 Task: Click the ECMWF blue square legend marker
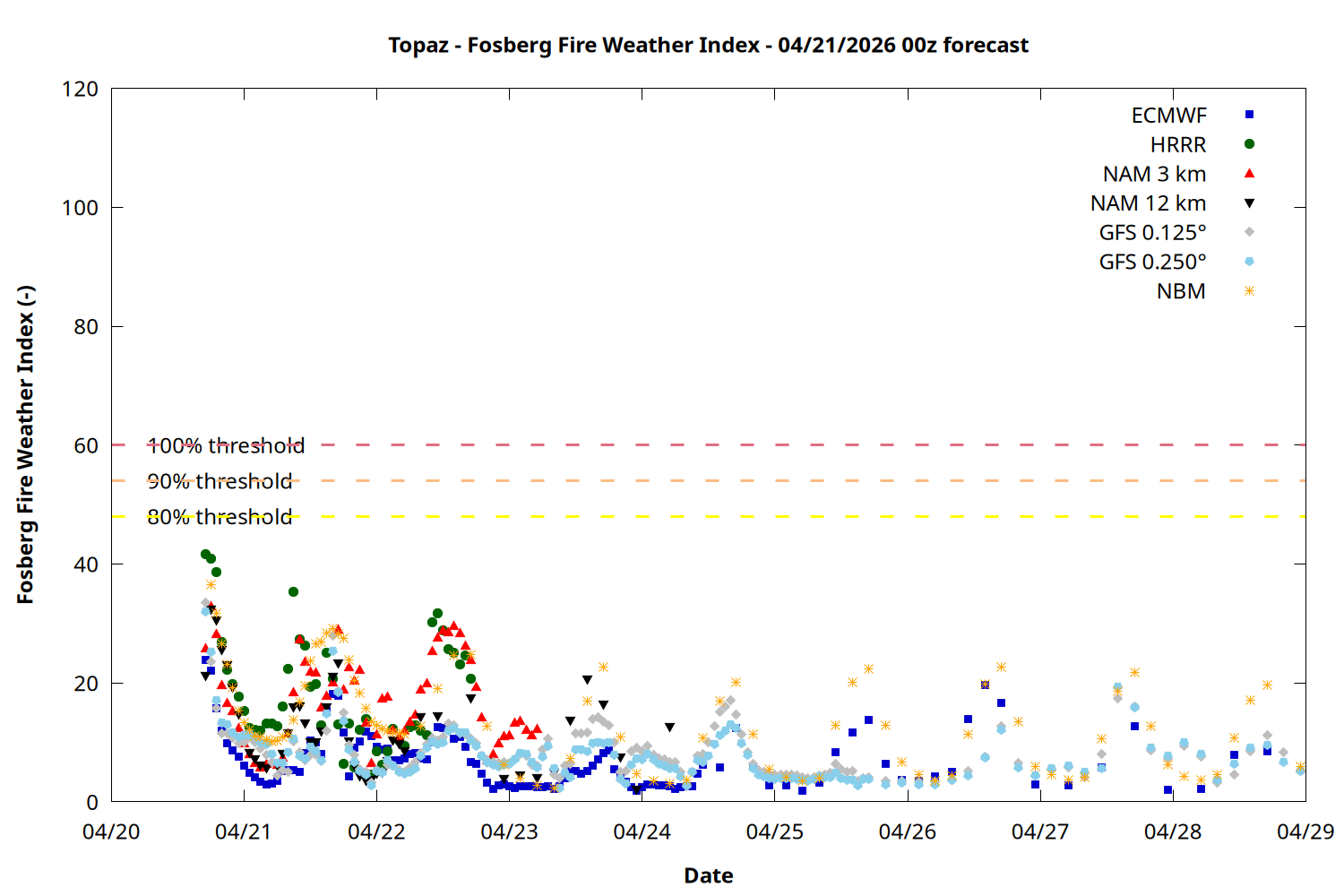pos(1249,115)
